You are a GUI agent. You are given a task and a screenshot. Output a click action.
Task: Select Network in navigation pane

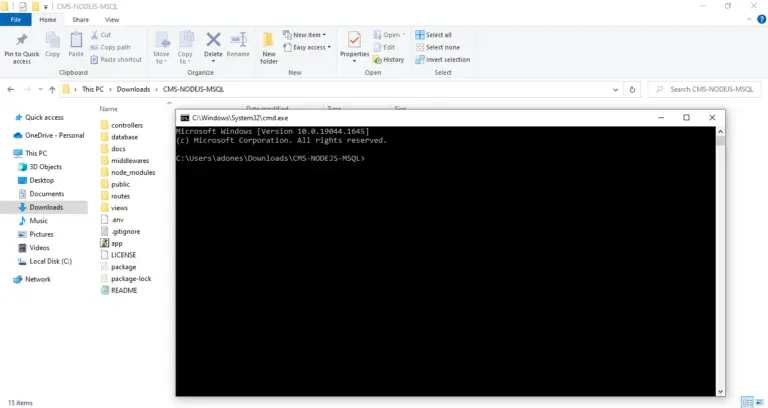tap(32, 279)
